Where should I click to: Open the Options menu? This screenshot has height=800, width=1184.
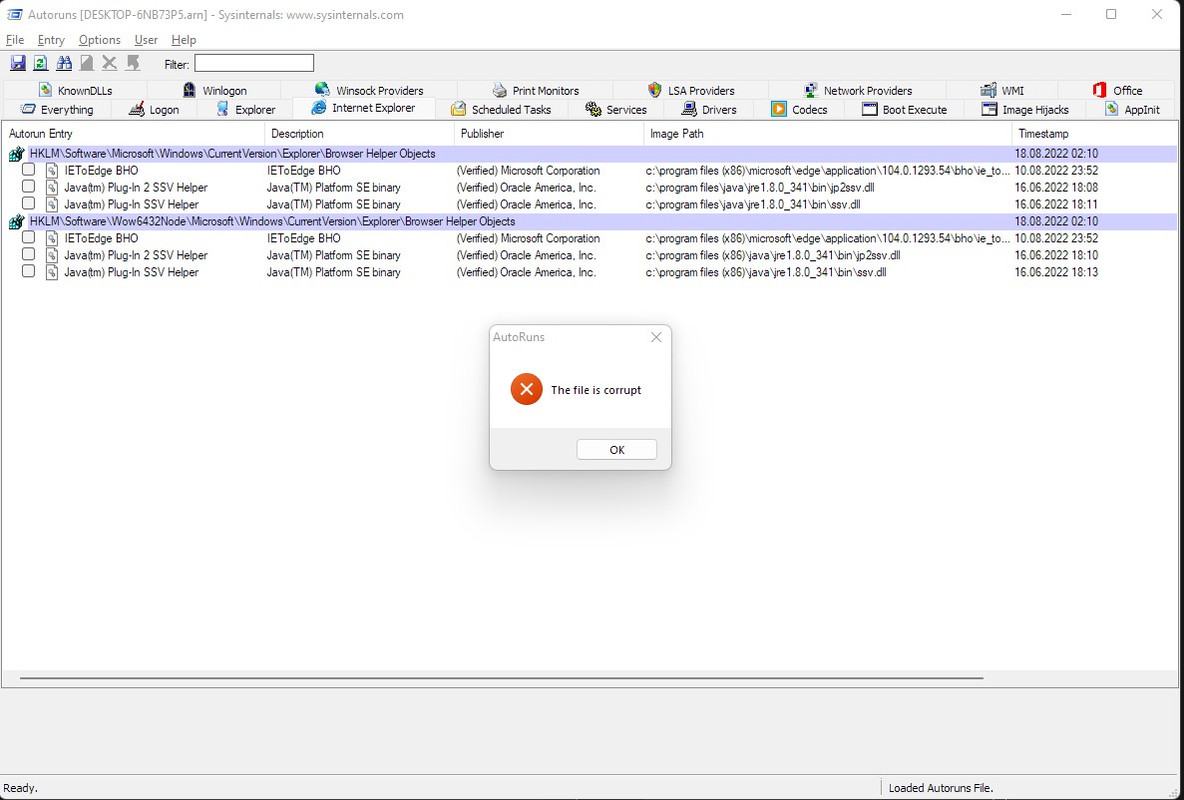(100, 40)
